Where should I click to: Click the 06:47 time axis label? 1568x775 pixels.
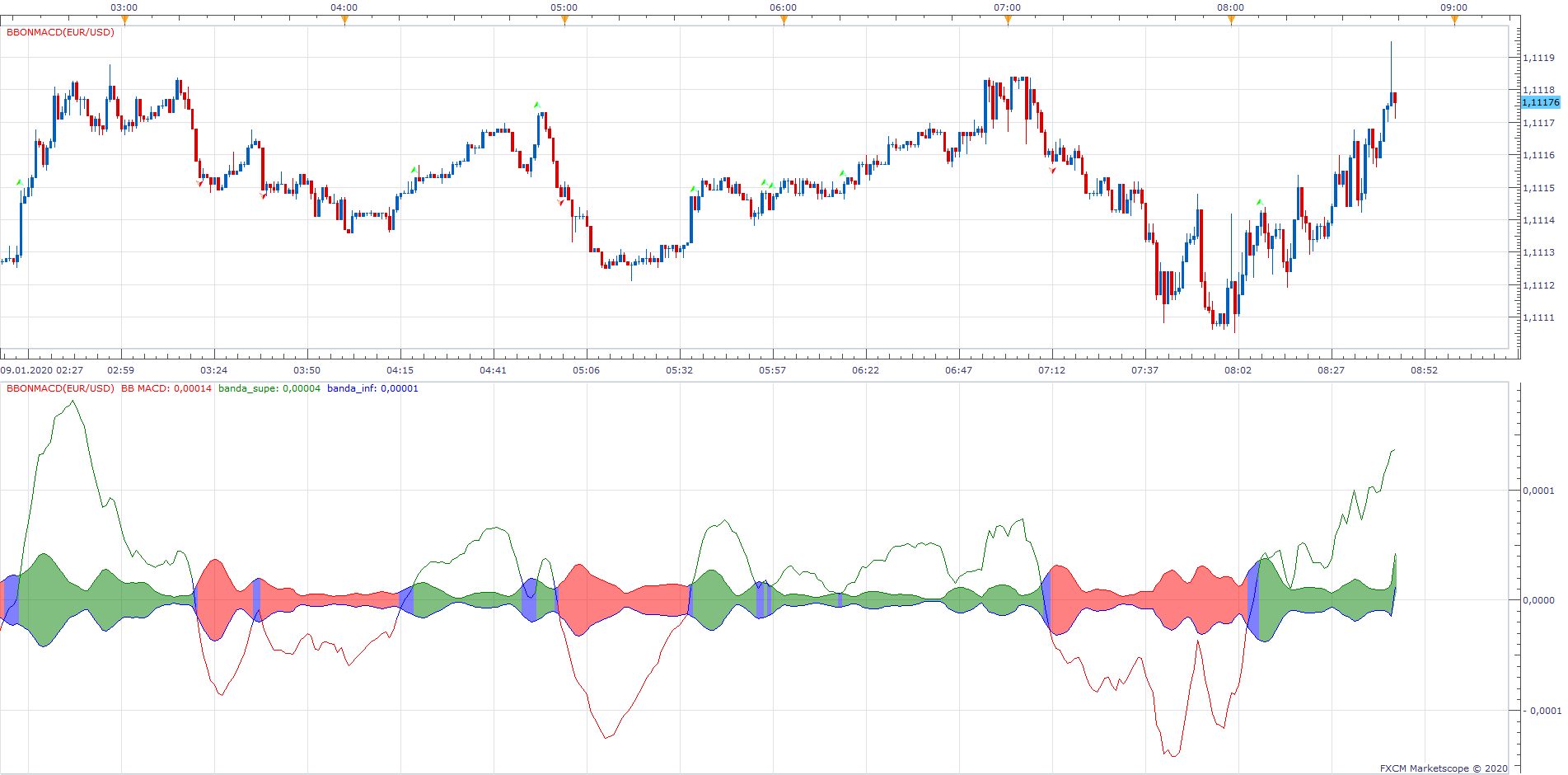point(959,370)
